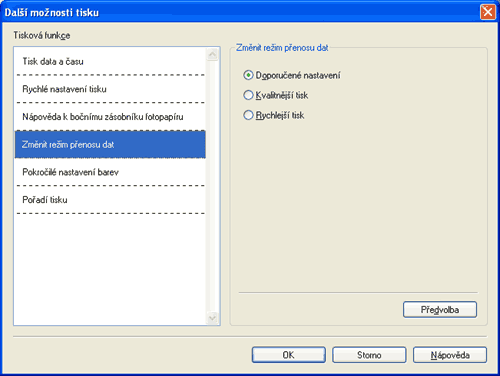Choose Nápověda k bočnímu zásobníku fotopapíru
Screen dimensions: 500x376
pyautogui.click(x=110, y=117)
